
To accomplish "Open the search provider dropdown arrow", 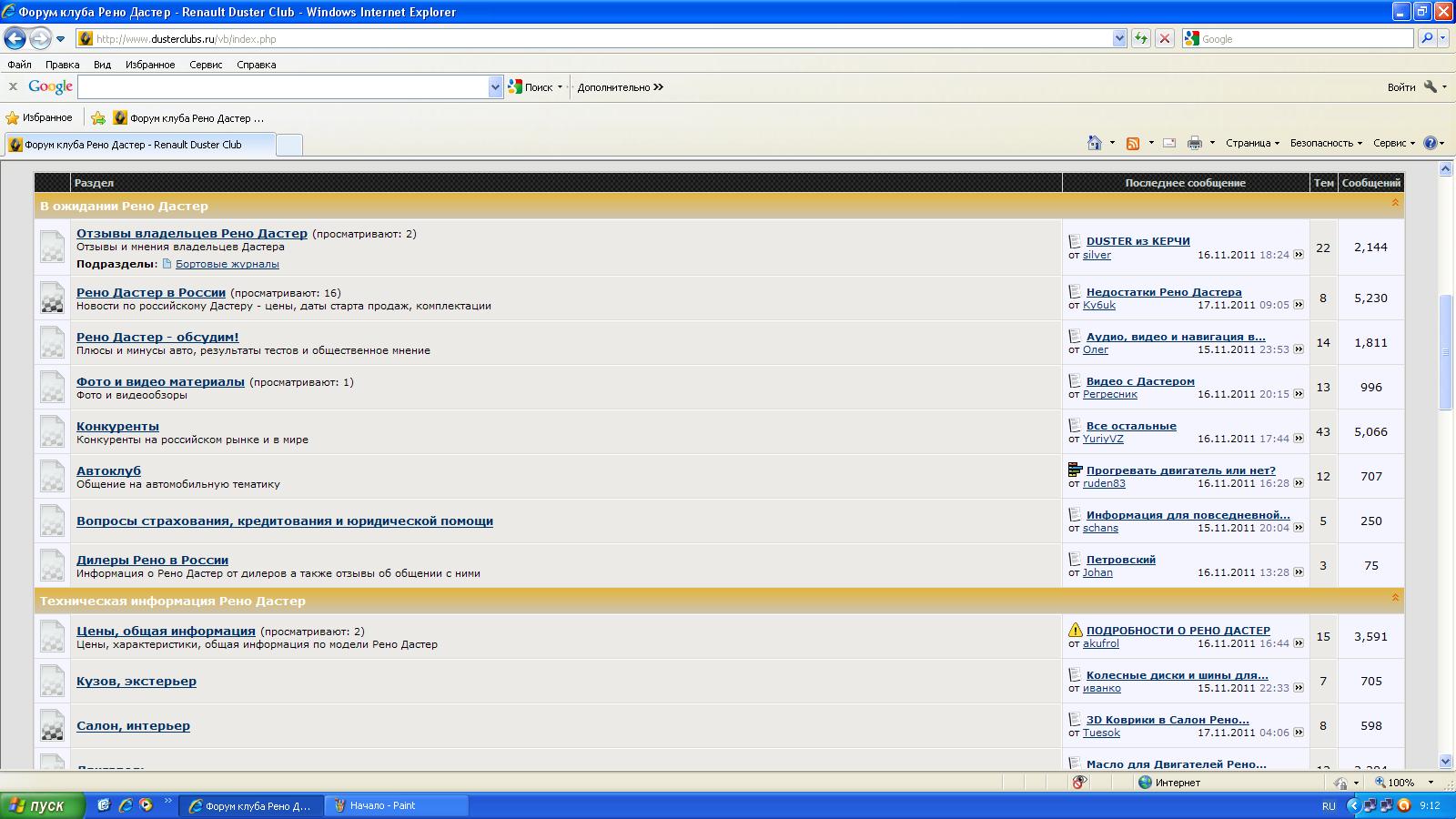I will click(1443, 38).
